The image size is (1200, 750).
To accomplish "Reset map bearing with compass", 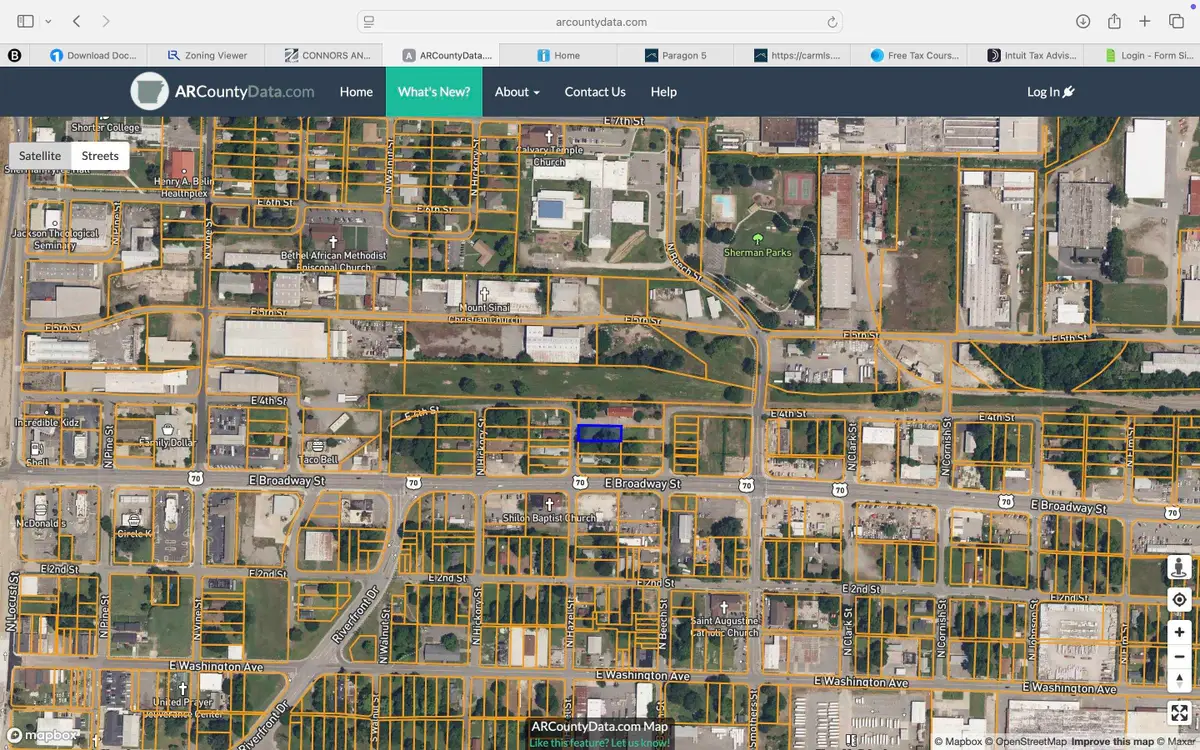I will click(x=1179, y=681).
